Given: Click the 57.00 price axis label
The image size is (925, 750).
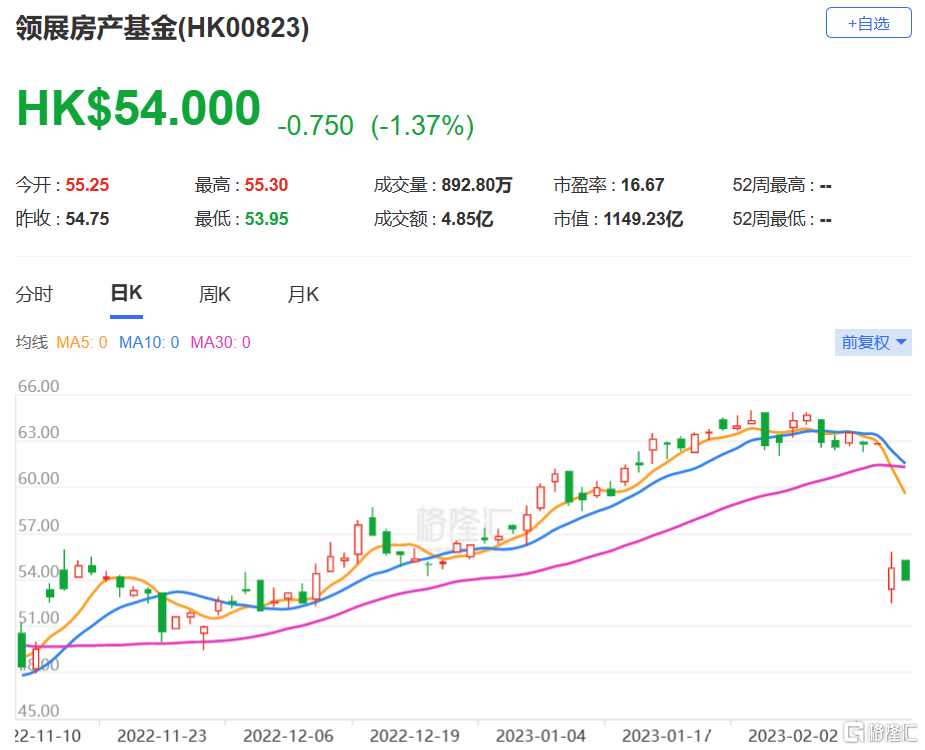Looking at the screenshot, I should pyautogui.click(x=38, y=525).
